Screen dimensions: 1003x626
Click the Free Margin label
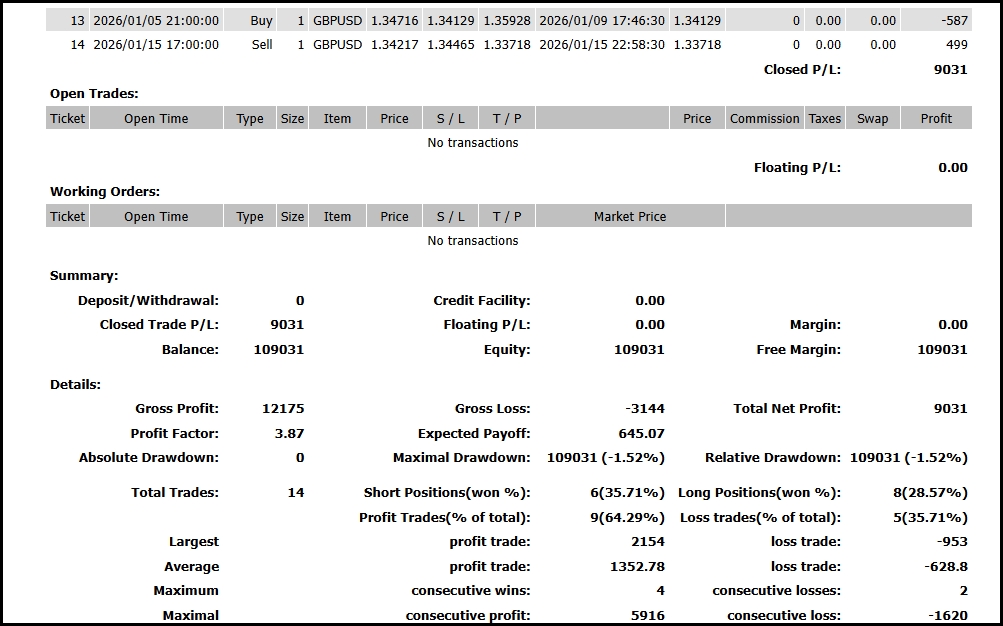tap(798, 349)
